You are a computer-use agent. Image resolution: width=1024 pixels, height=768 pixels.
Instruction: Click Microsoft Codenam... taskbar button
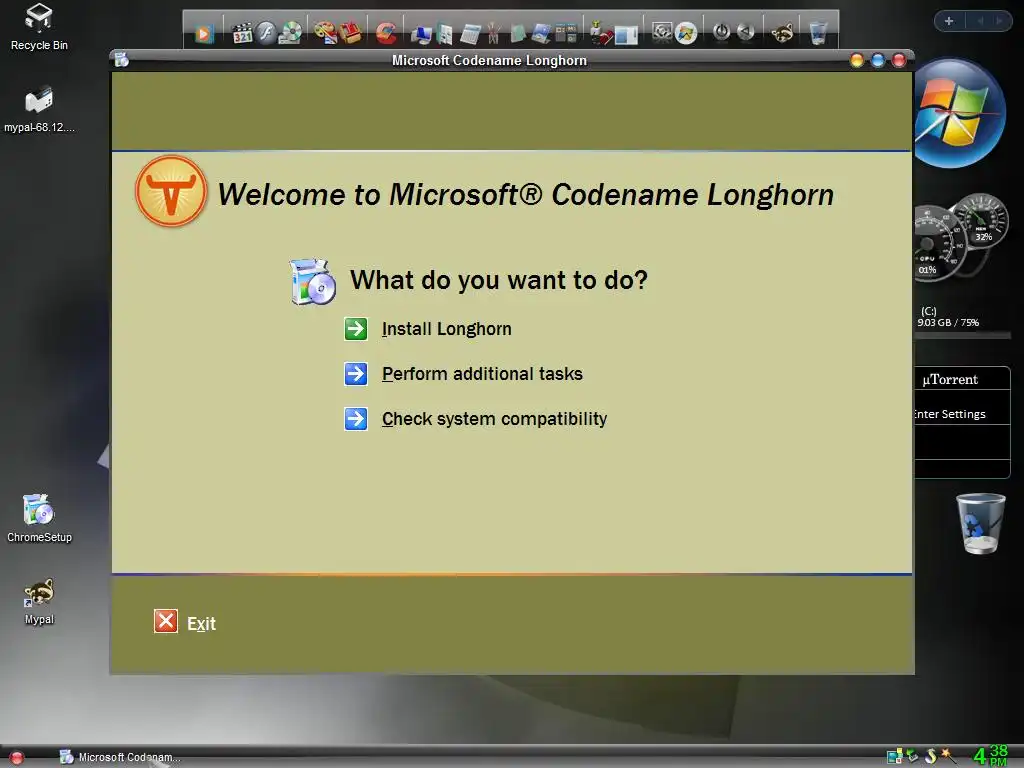[x=120, y=758]
